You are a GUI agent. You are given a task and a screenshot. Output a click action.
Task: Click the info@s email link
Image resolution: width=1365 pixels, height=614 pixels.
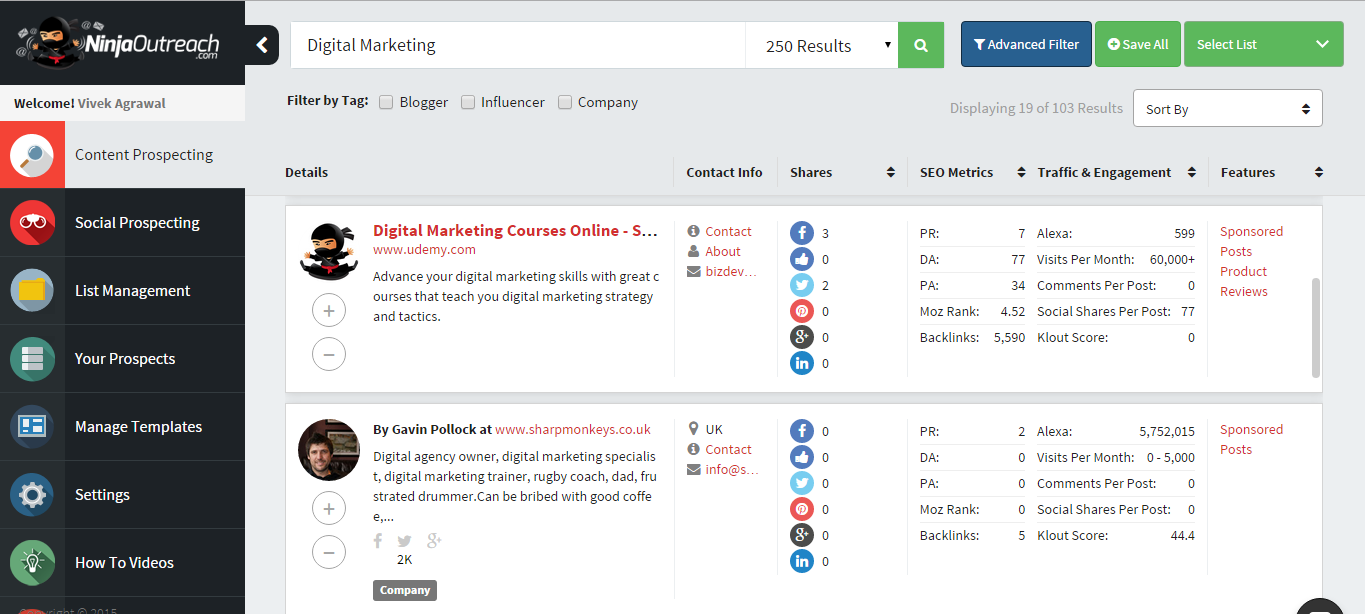click(x=731, y=469)
